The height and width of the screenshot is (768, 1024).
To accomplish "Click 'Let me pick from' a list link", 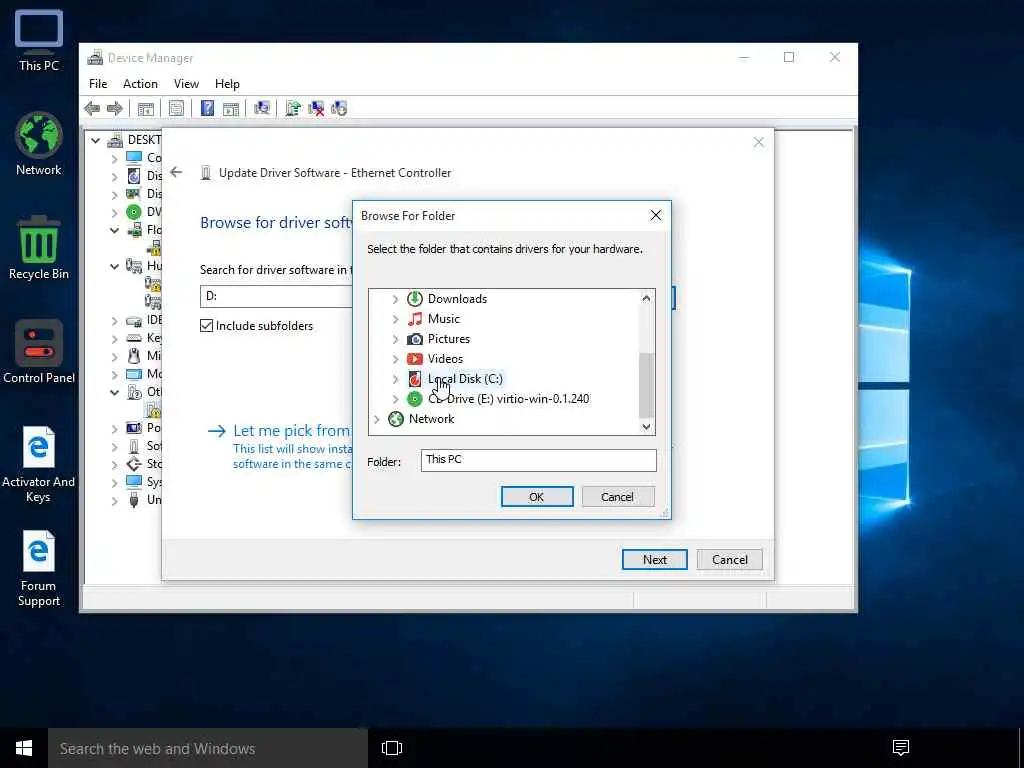I will [x=291, y=430].
